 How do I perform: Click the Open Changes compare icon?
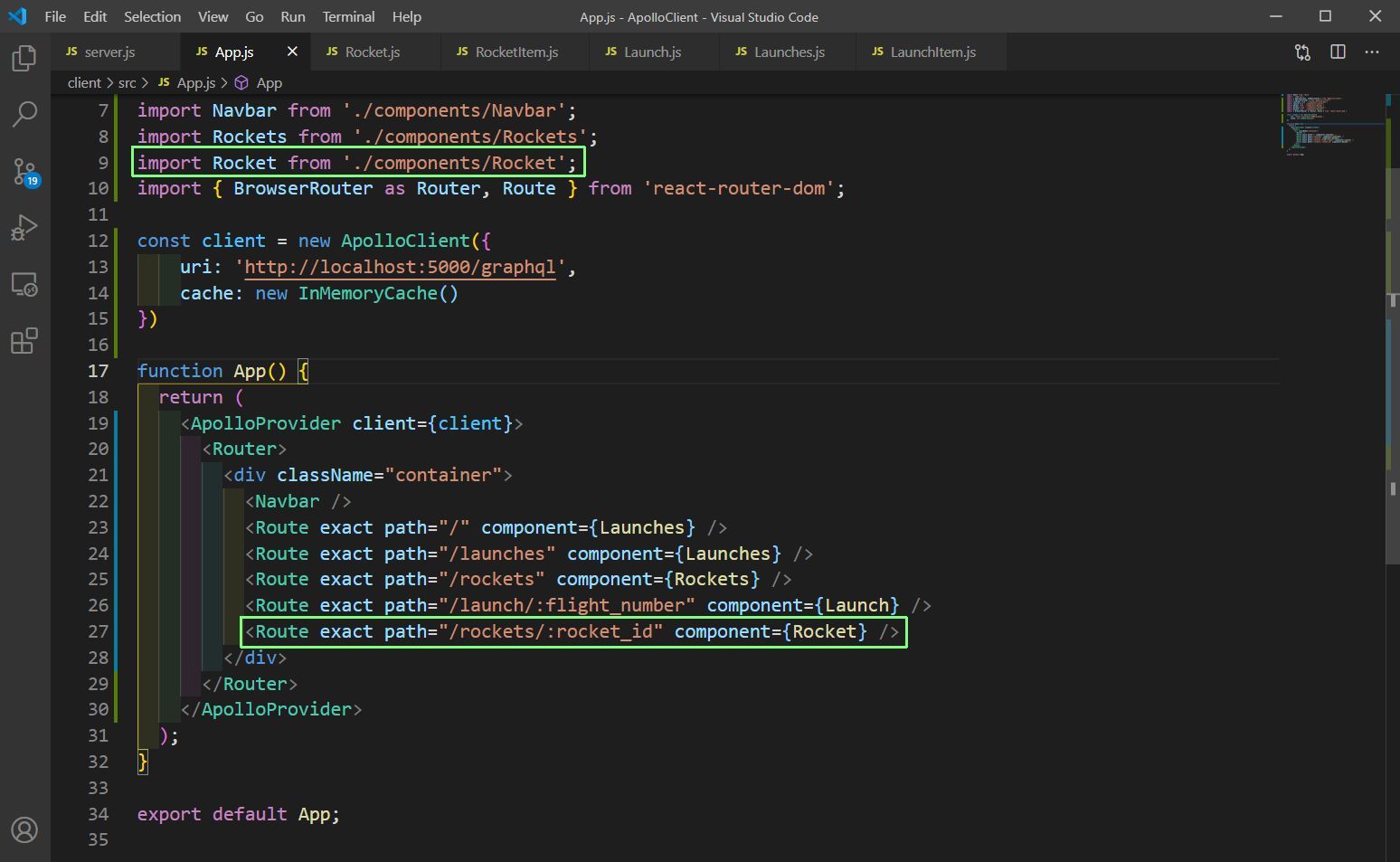tap(1302, 52)
